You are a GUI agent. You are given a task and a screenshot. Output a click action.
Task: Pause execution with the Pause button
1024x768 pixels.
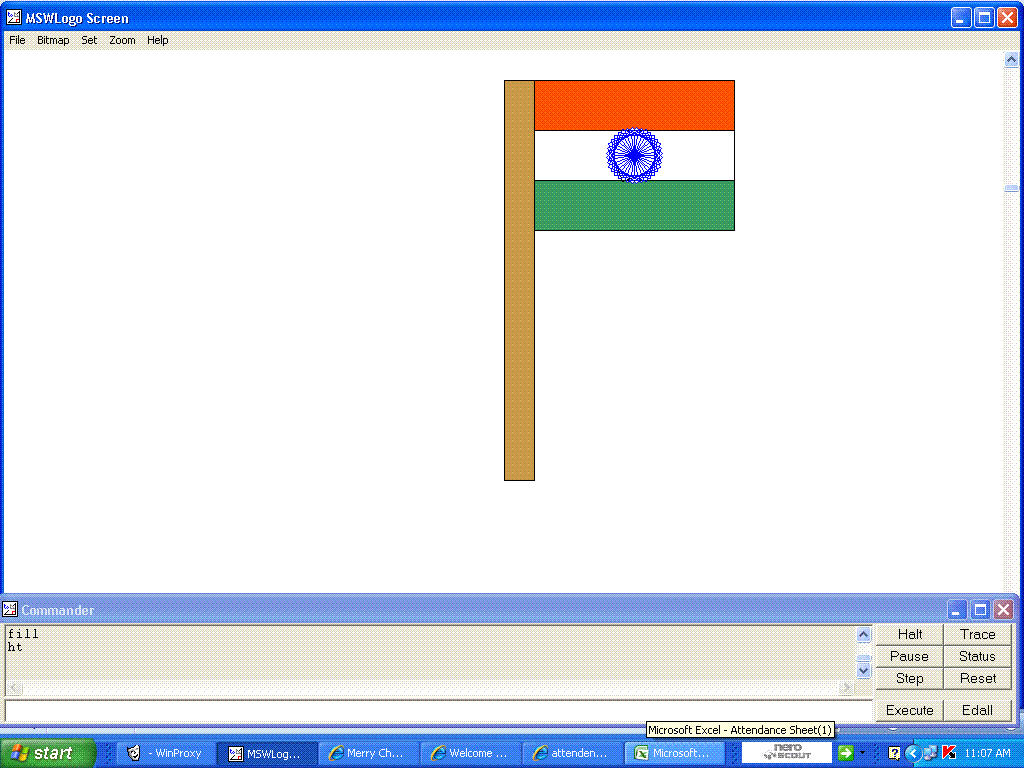910,656
